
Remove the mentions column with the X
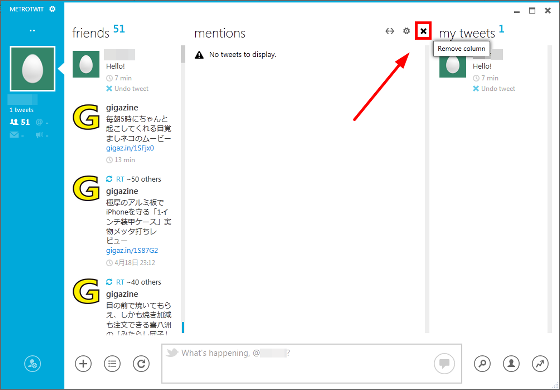click(423, 31)
